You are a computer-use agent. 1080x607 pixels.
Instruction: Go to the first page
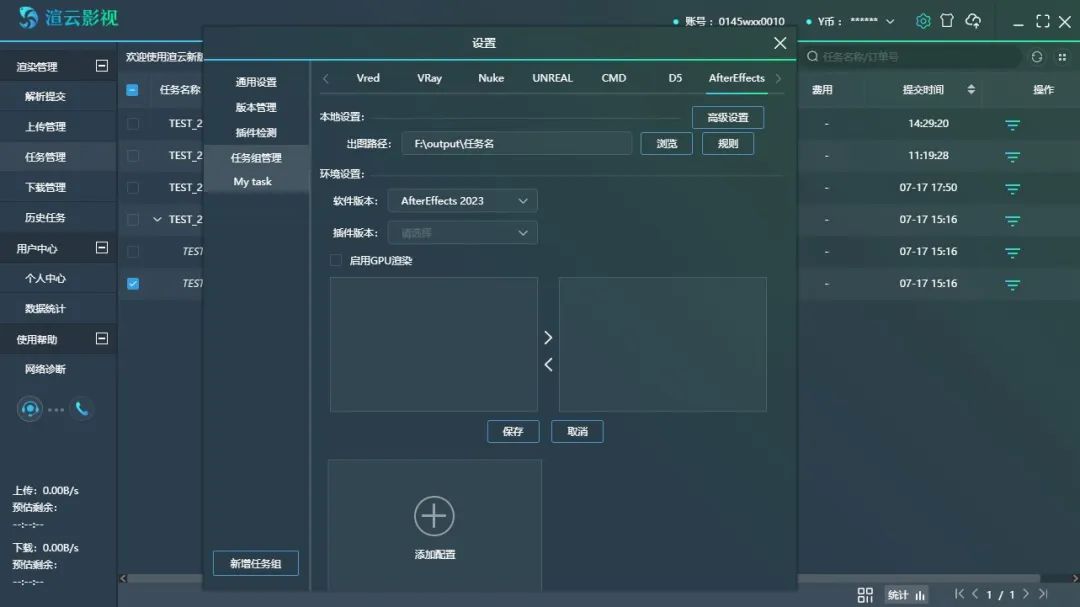point(959,593)
